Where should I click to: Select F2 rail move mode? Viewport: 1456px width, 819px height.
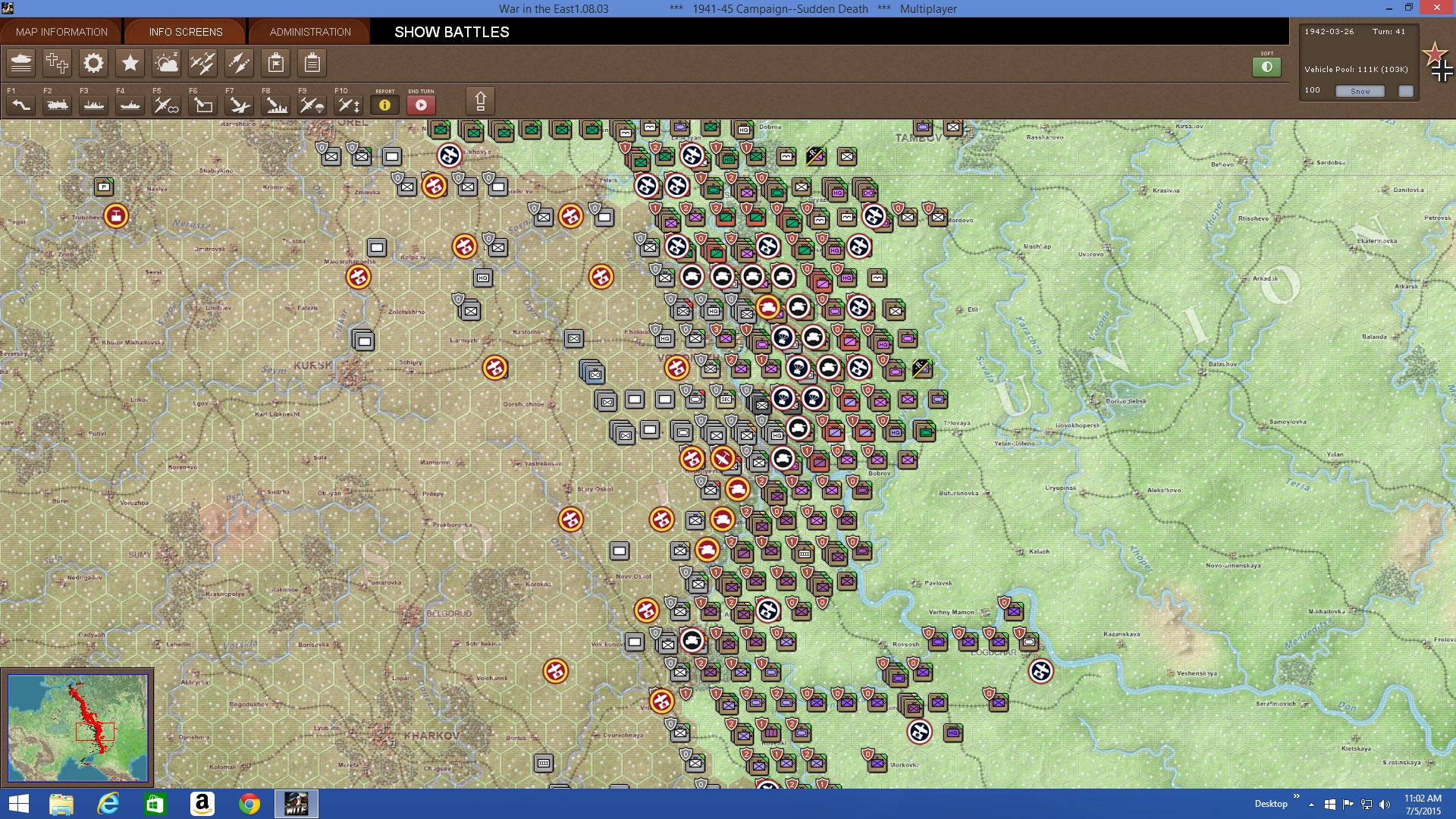57,105
